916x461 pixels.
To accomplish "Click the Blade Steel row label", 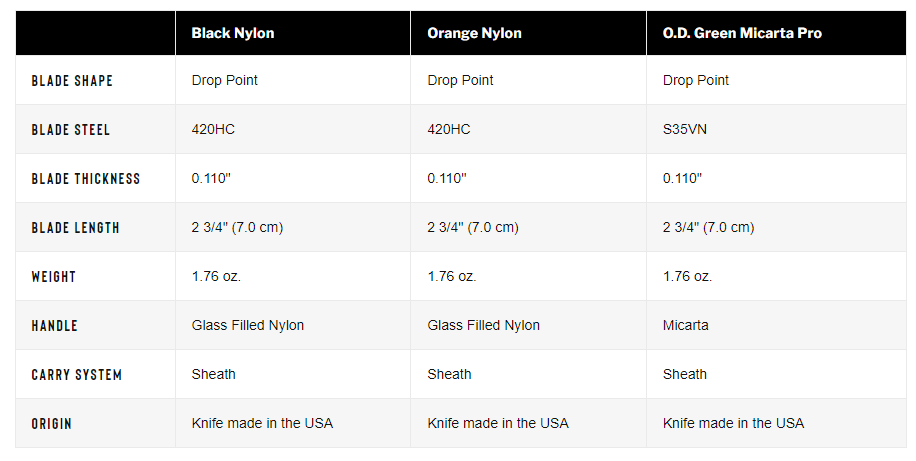I will click(71, 130).
